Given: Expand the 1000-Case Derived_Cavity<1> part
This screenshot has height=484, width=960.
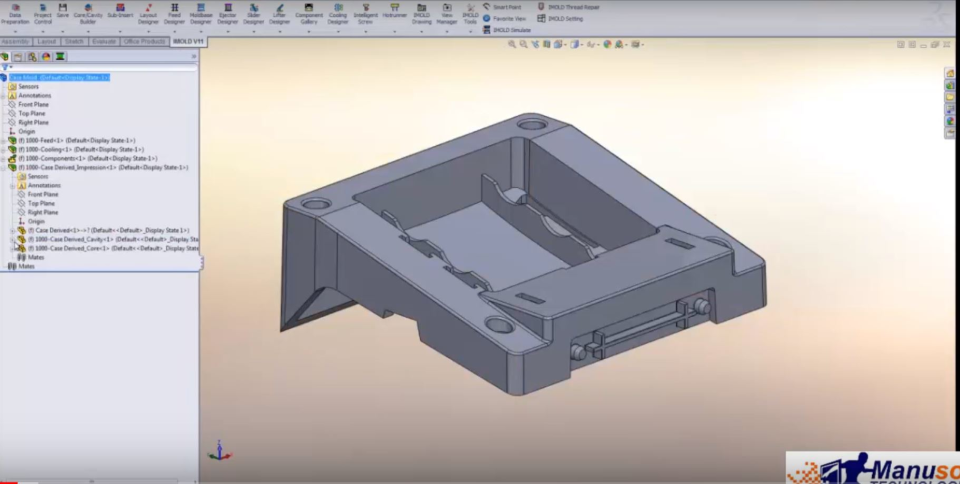Looking at the screenshot, I should tap(13, 240).
